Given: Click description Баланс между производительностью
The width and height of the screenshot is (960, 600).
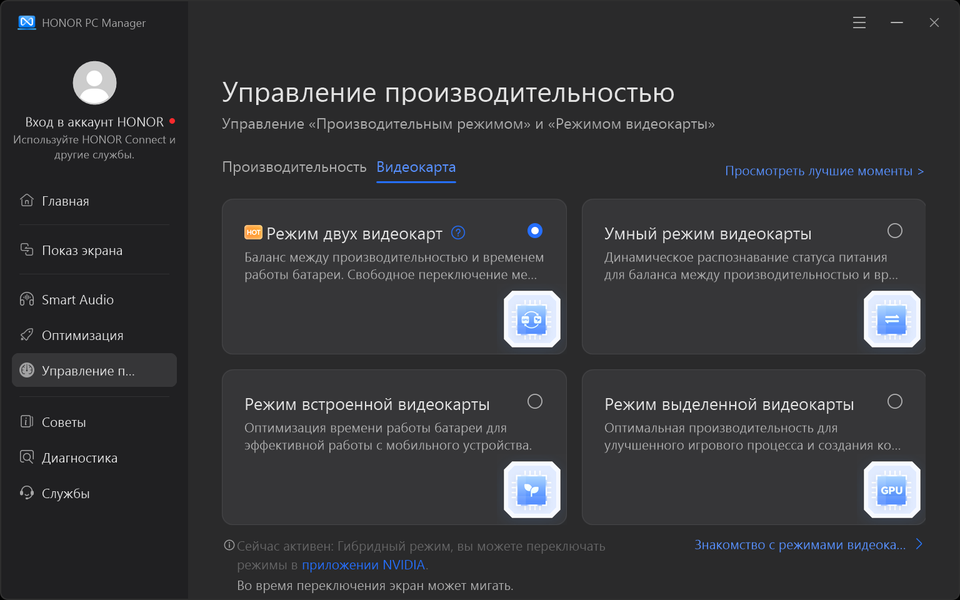Looking at the screenshot, I should coord(394,266).
